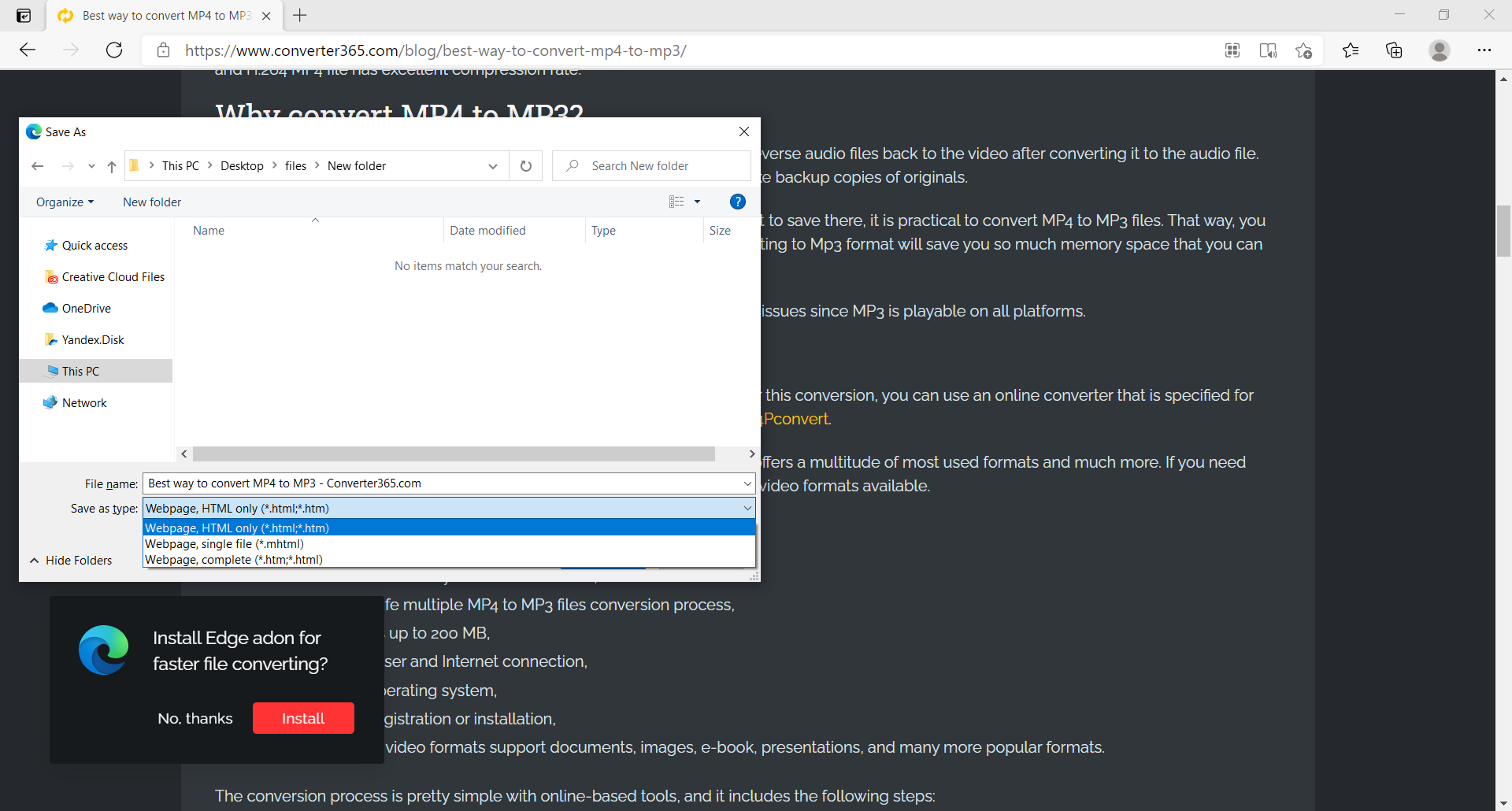Choose Webpage, complete save type
1512x811 pixels.
234,560
